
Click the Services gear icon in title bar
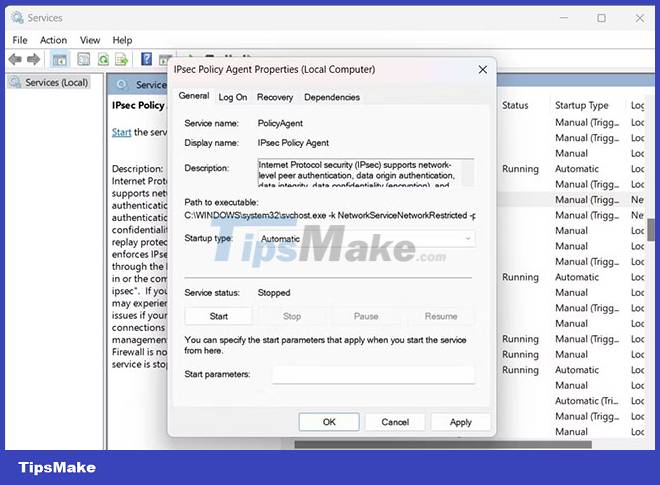[x=17, y=18]
